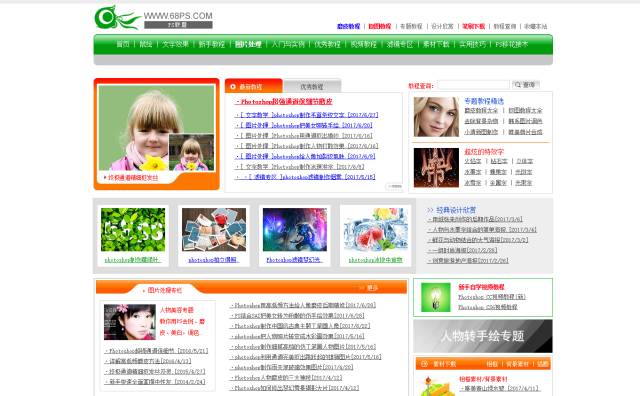Screen dimensions: 640x396
Task: Open the red 超炫的特效字 heading link
Action: [484, 151]
